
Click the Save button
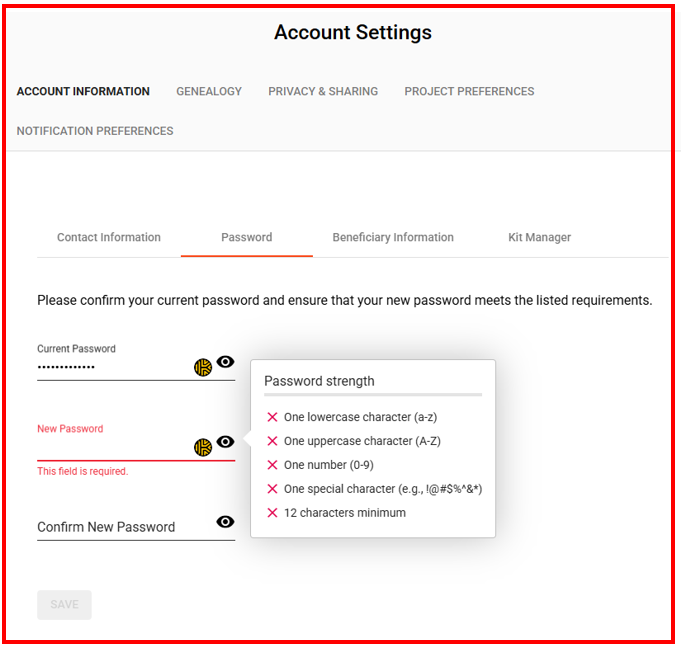(64, 604)
